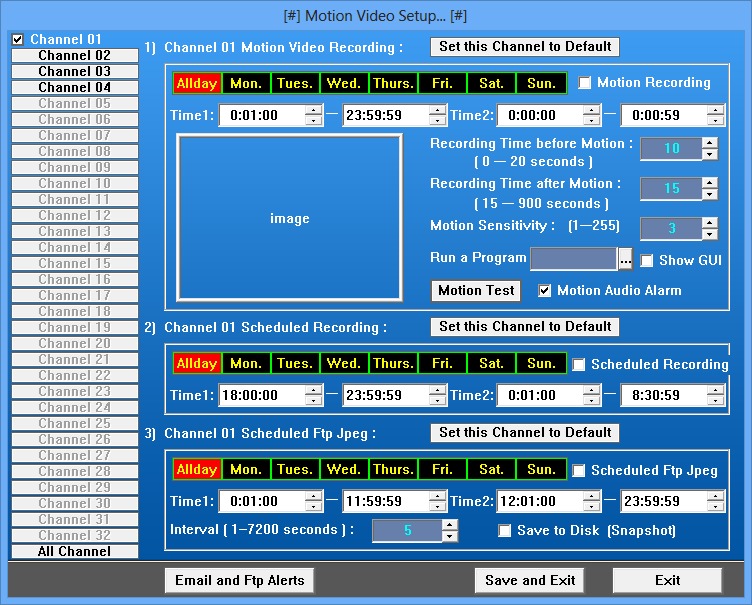
Task: Check Save to Disk (Snapshot)
Action: point(504,531)
